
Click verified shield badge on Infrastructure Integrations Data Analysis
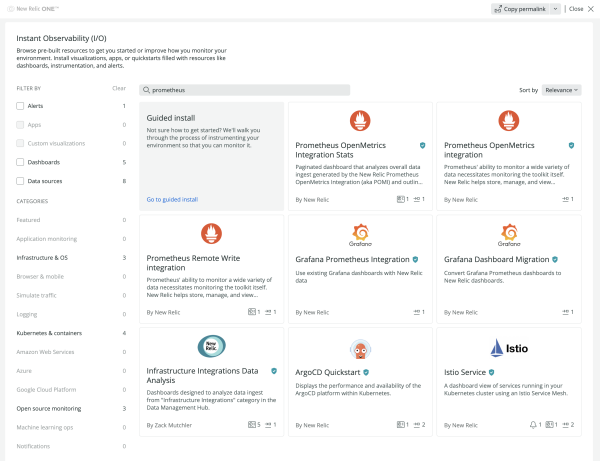pyautogui.click(x=274, y=371)
